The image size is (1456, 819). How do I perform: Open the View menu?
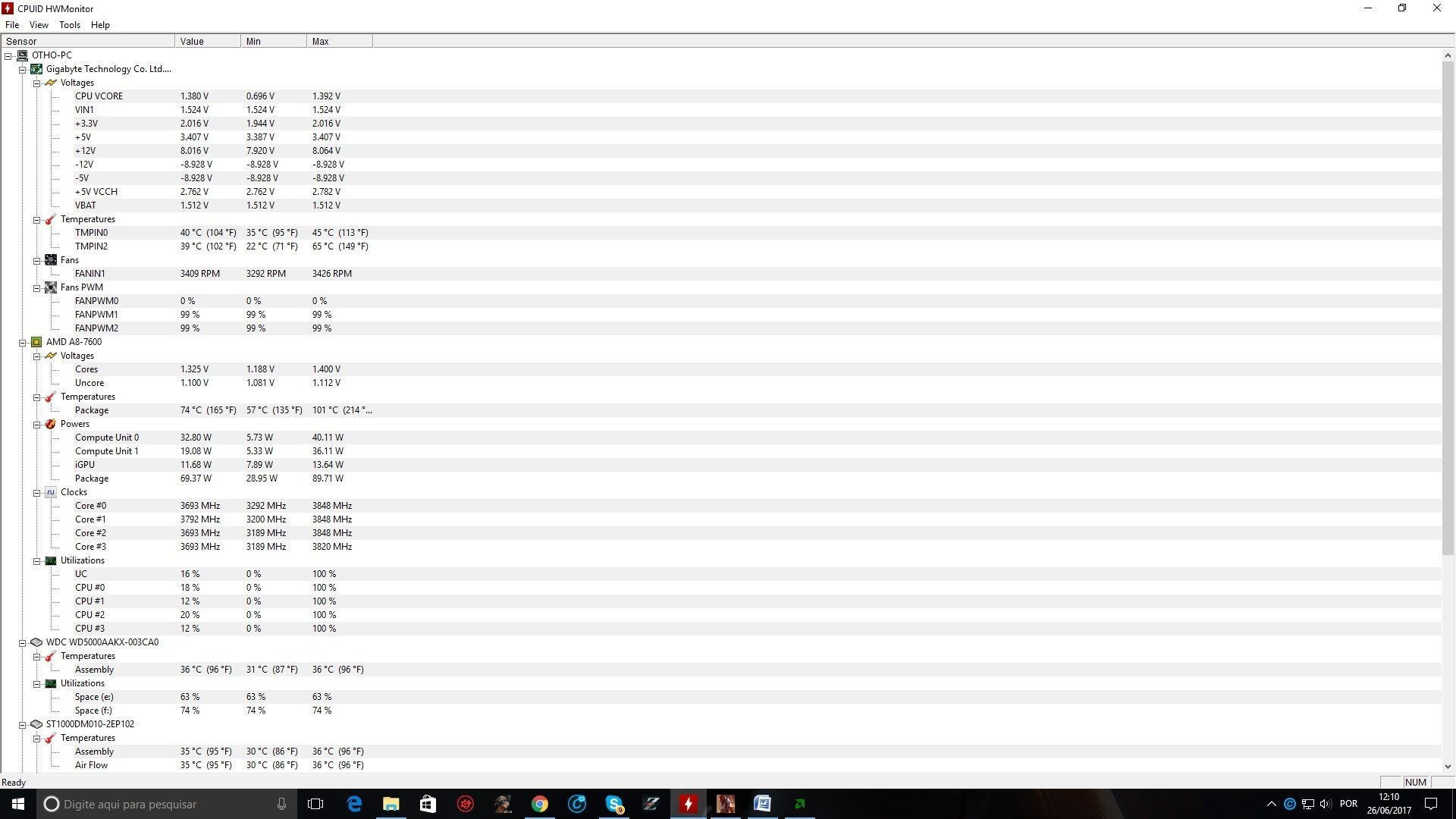[39, 25]
